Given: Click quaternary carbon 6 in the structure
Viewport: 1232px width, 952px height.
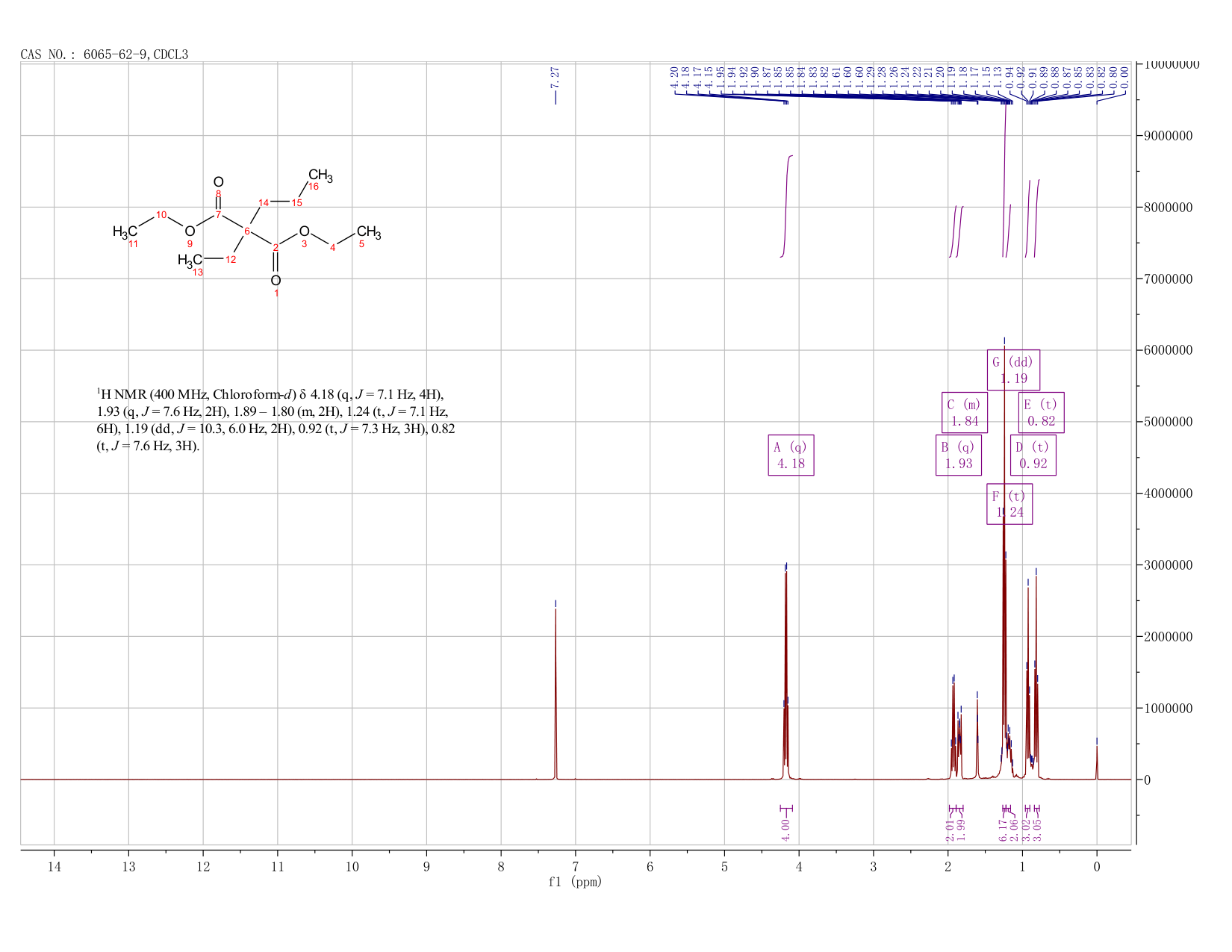Looking at the screenshot, I should tap(247, 231).
